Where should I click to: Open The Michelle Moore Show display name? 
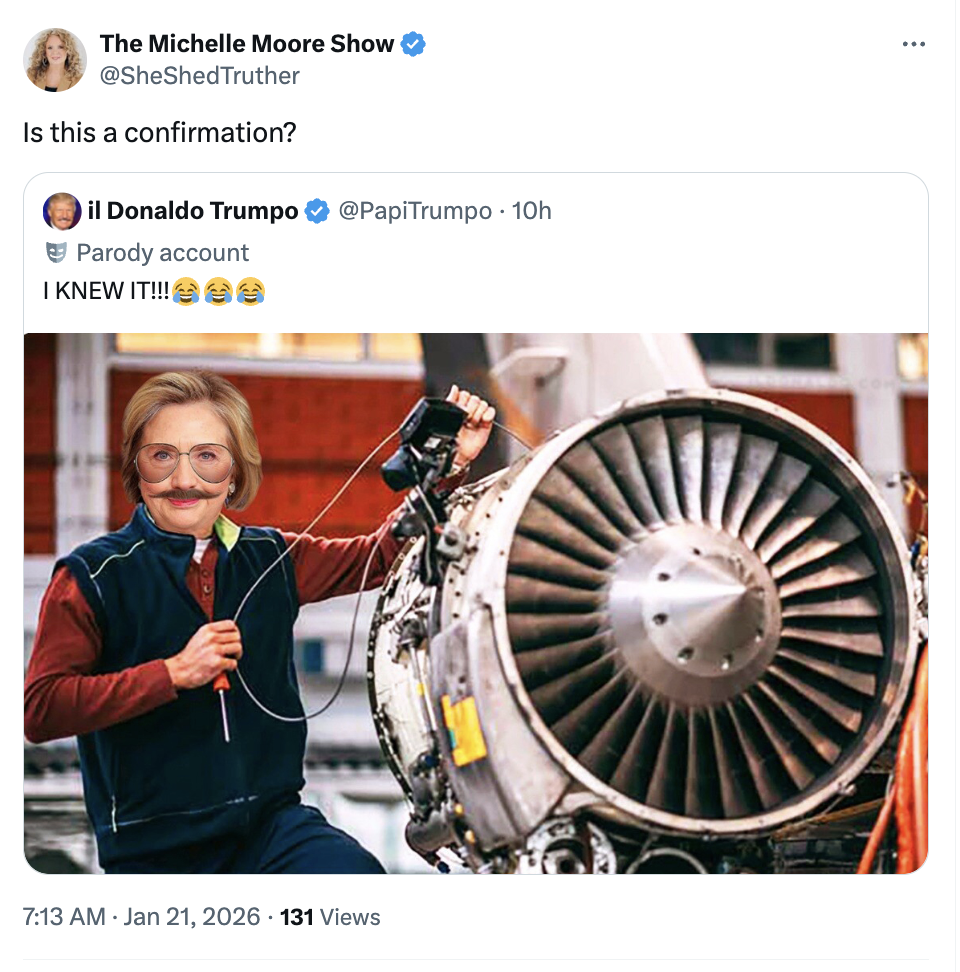pos(248,44)
